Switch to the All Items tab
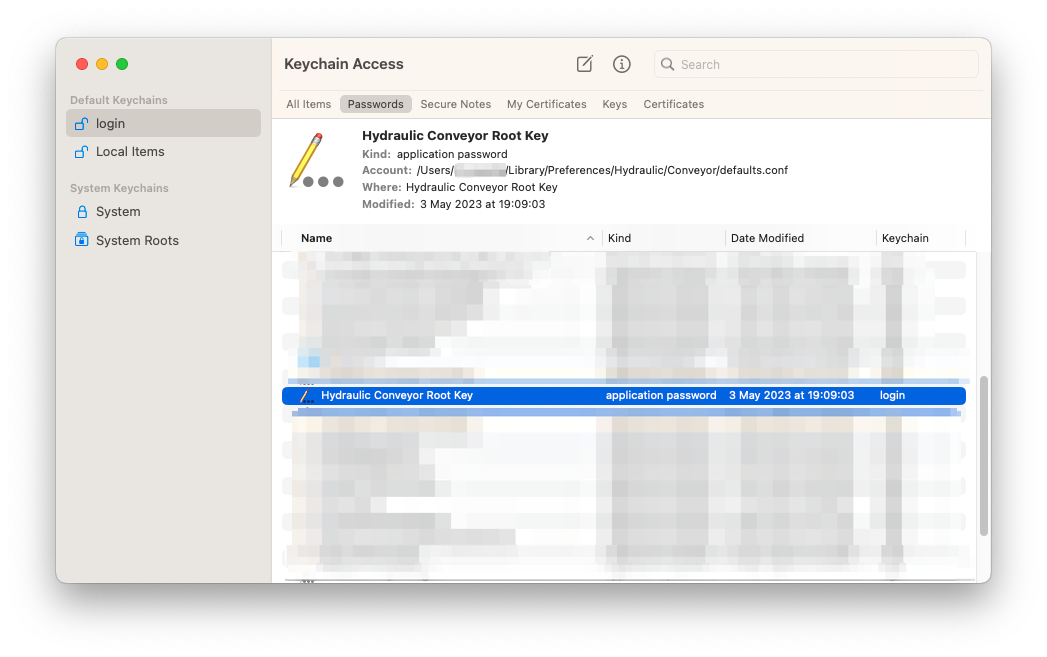The width and height of the screenshot is (1047, 657). pyautogui.click(x=308, y=104)
